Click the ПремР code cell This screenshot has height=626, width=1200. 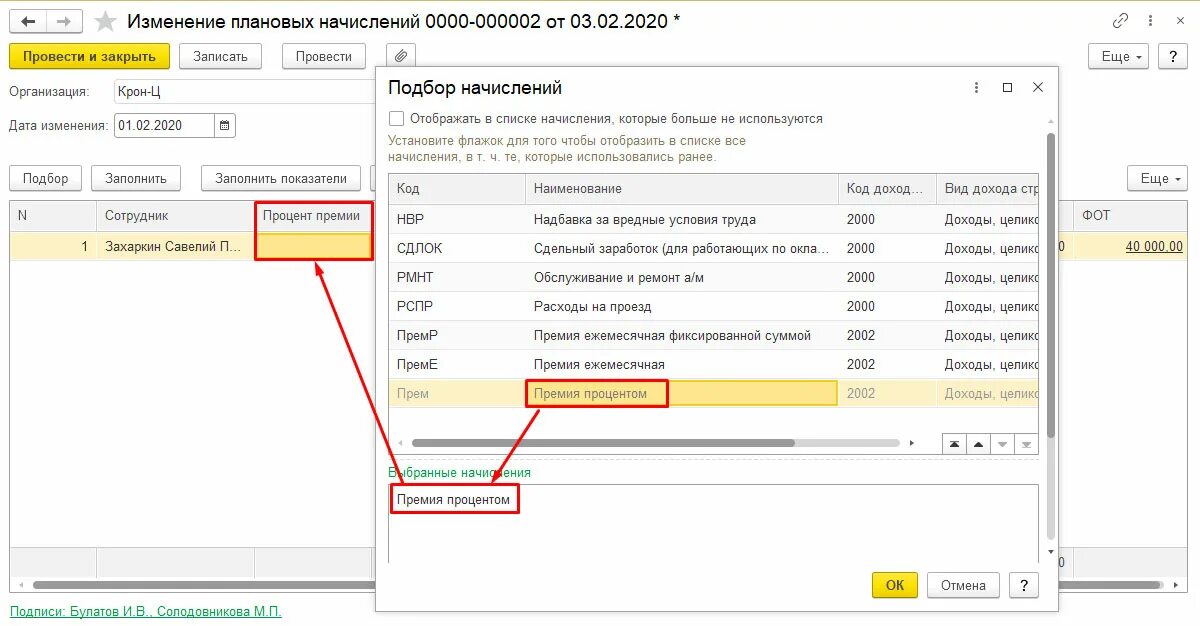(457, 336)
